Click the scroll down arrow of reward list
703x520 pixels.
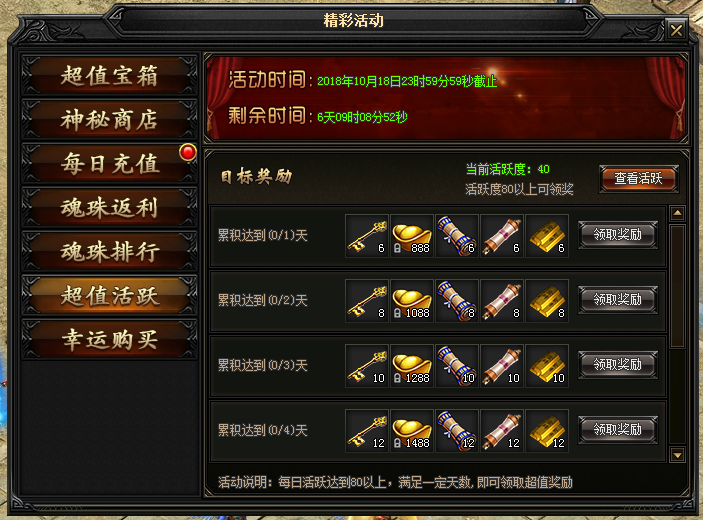click(677, 455)
